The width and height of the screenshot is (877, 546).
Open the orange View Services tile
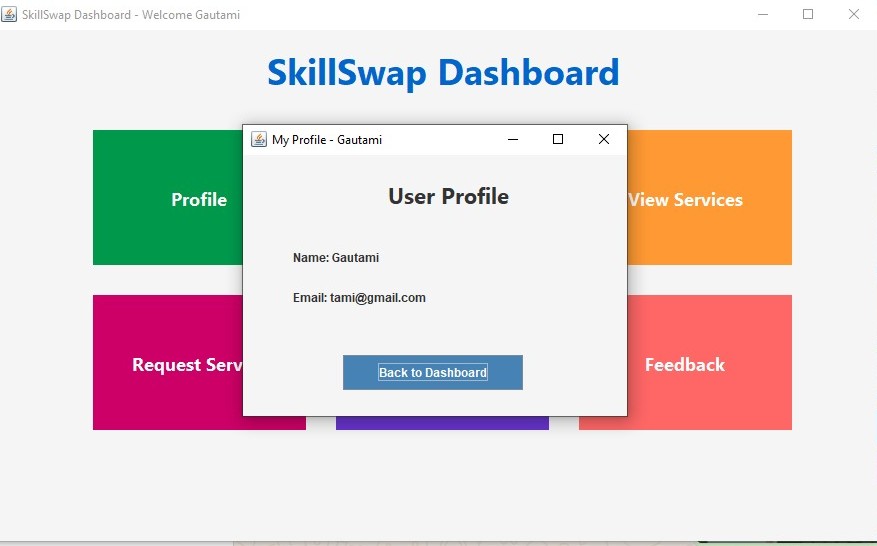709,197
